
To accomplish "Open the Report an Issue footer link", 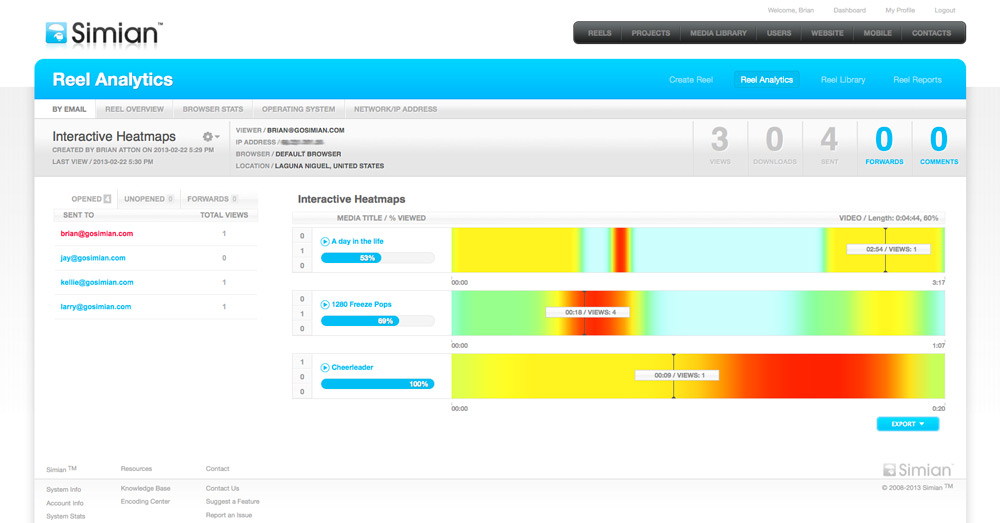I will 228,515.
